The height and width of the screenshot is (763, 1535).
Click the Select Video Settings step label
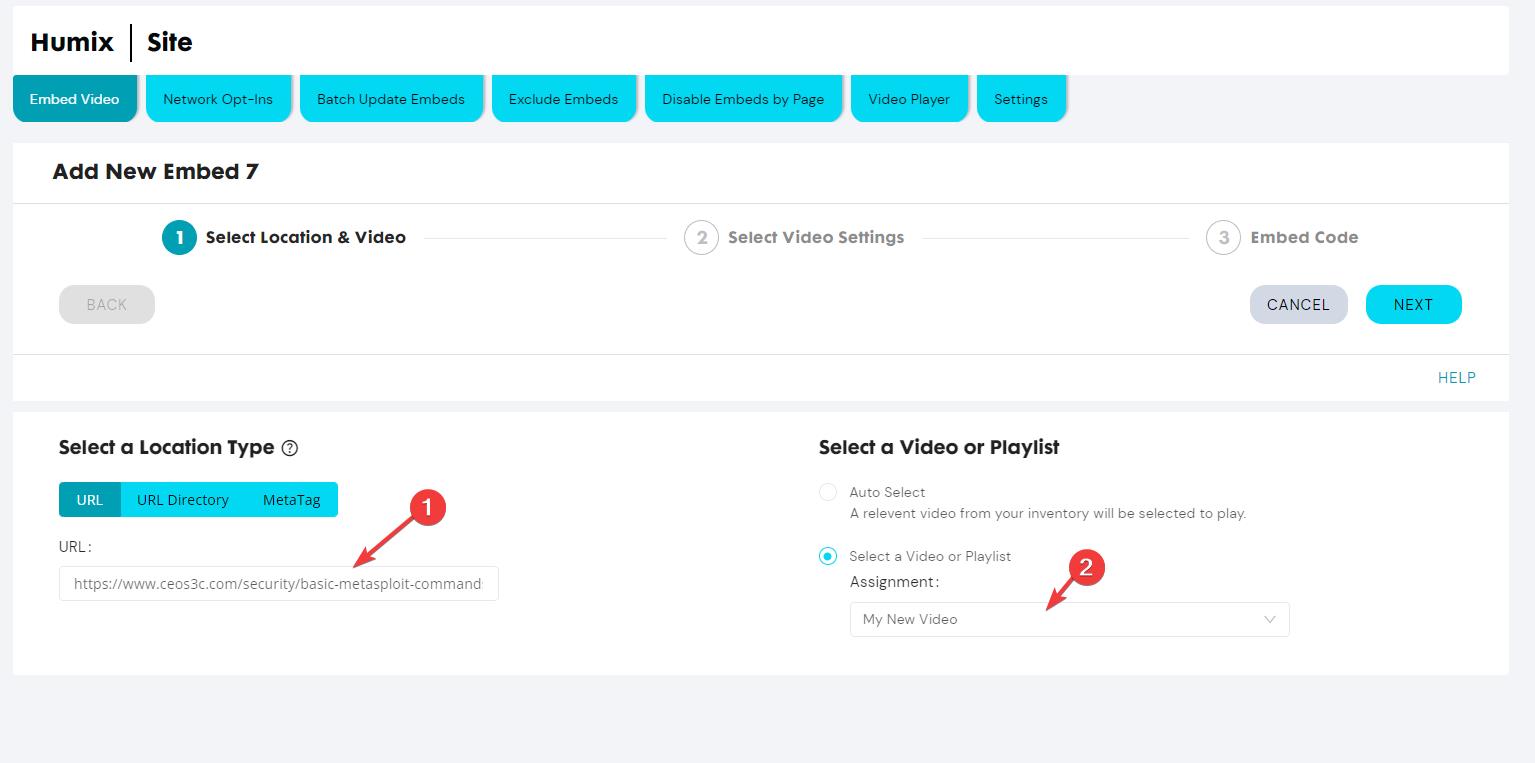tap(816, 238)
